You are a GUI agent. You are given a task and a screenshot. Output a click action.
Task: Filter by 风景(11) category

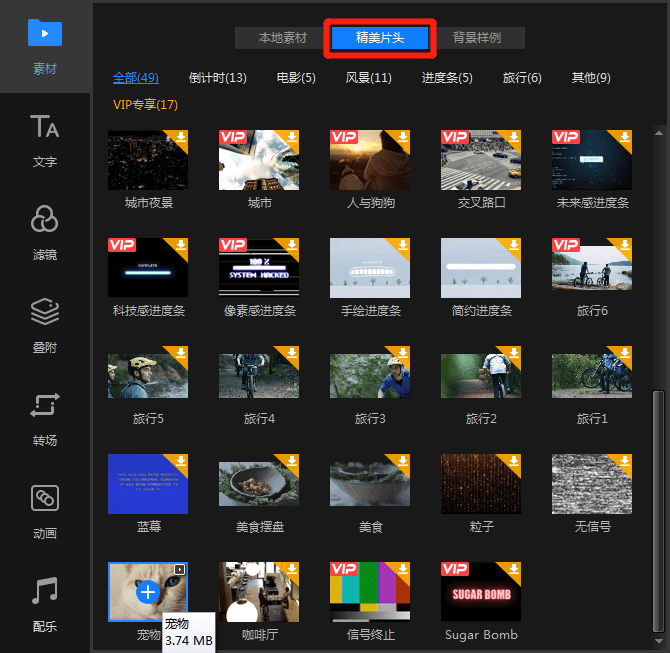tap(368, 78)
